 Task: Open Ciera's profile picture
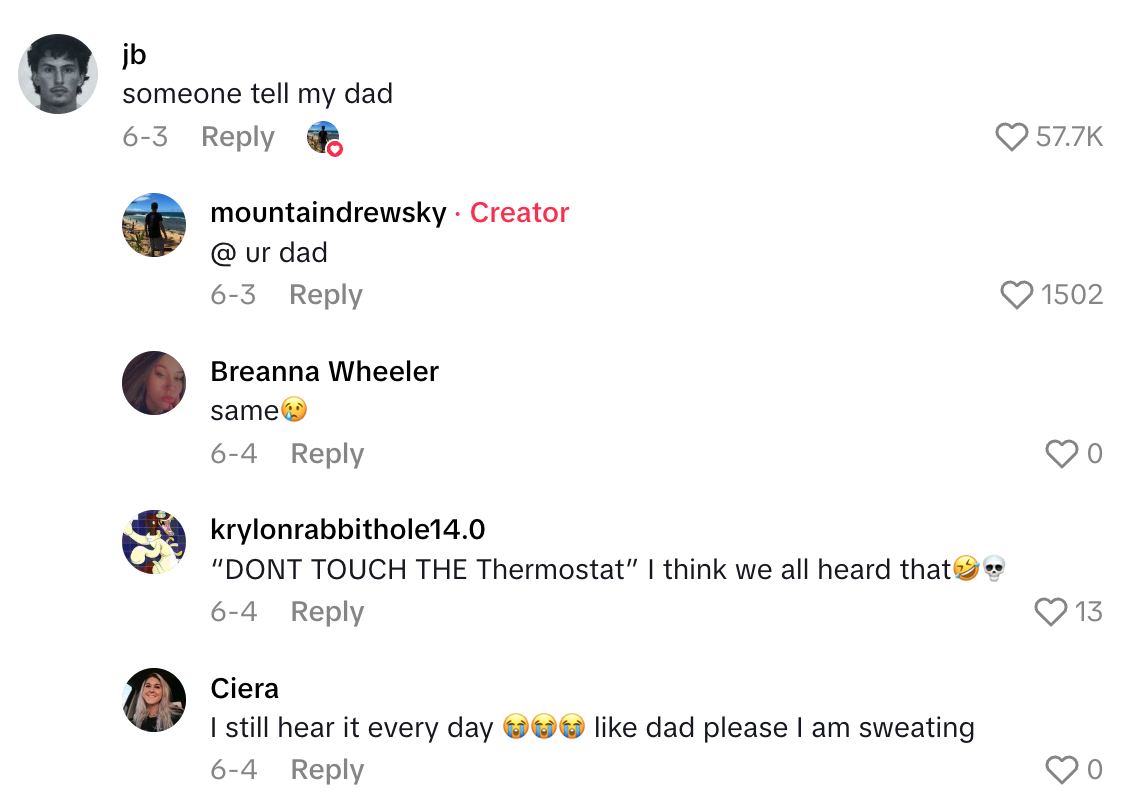click(154, 700)
